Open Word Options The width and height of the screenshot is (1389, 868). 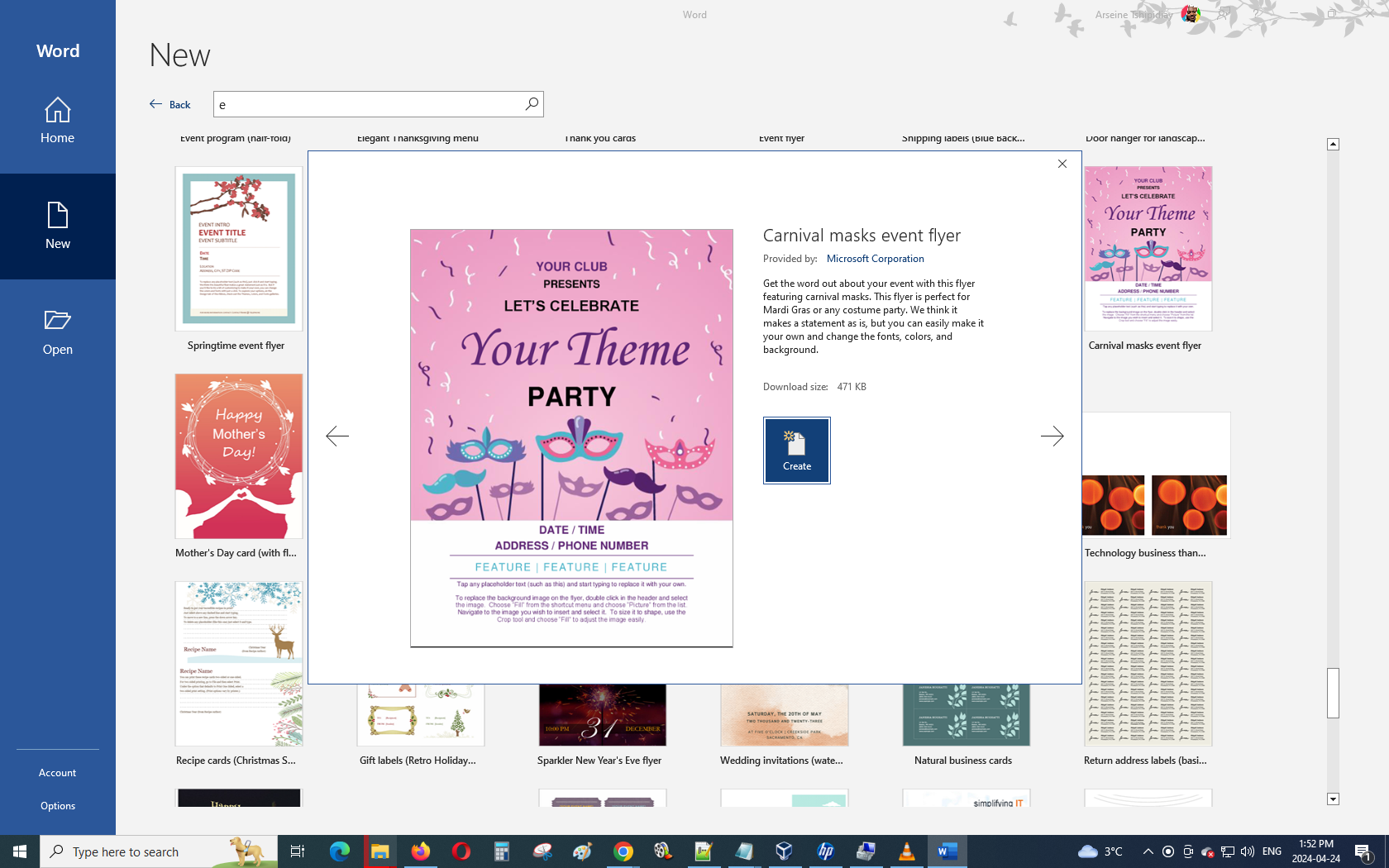tap(58, 806)
